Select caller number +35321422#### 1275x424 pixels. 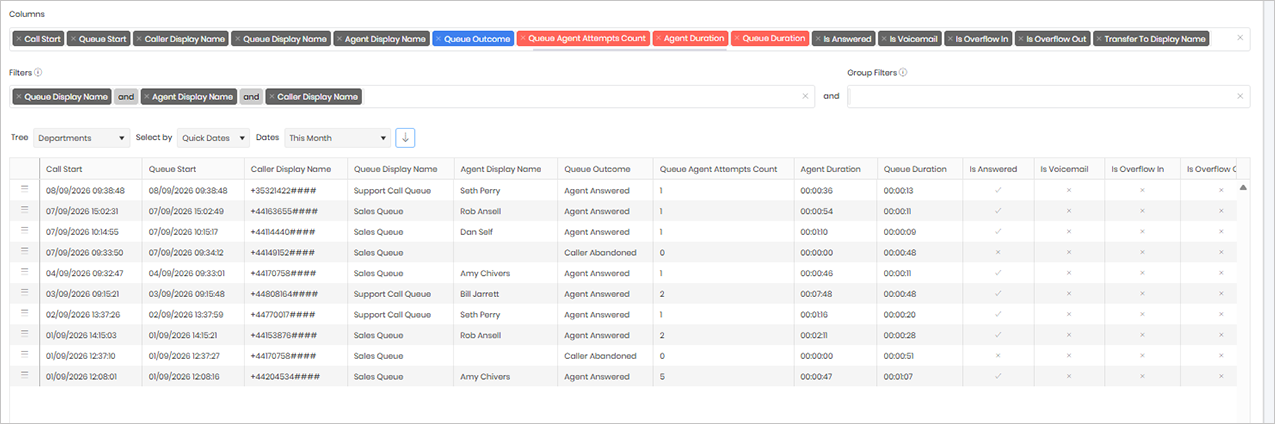285,190
